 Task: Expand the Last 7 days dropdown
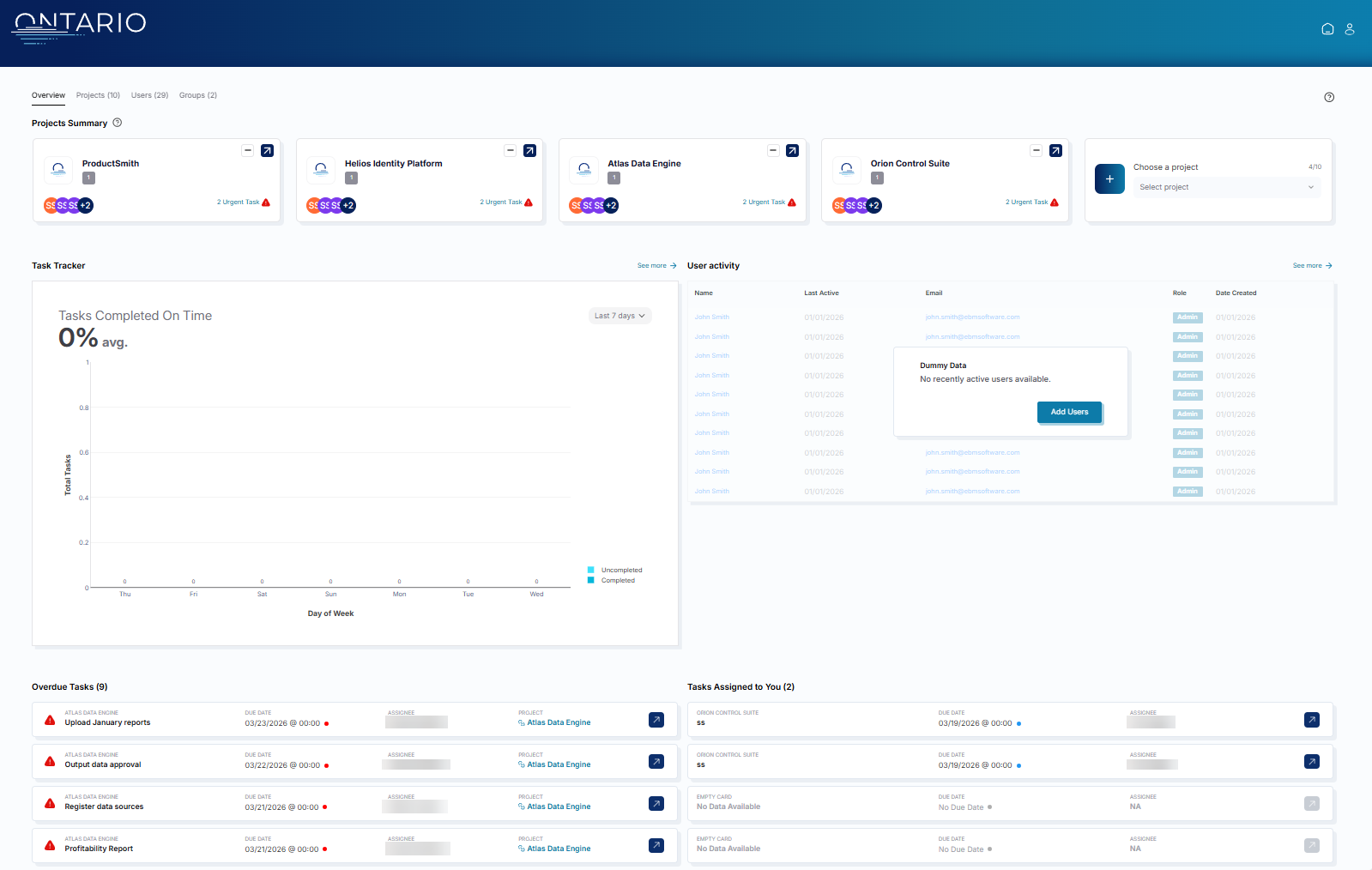click(x=620, y=316)
